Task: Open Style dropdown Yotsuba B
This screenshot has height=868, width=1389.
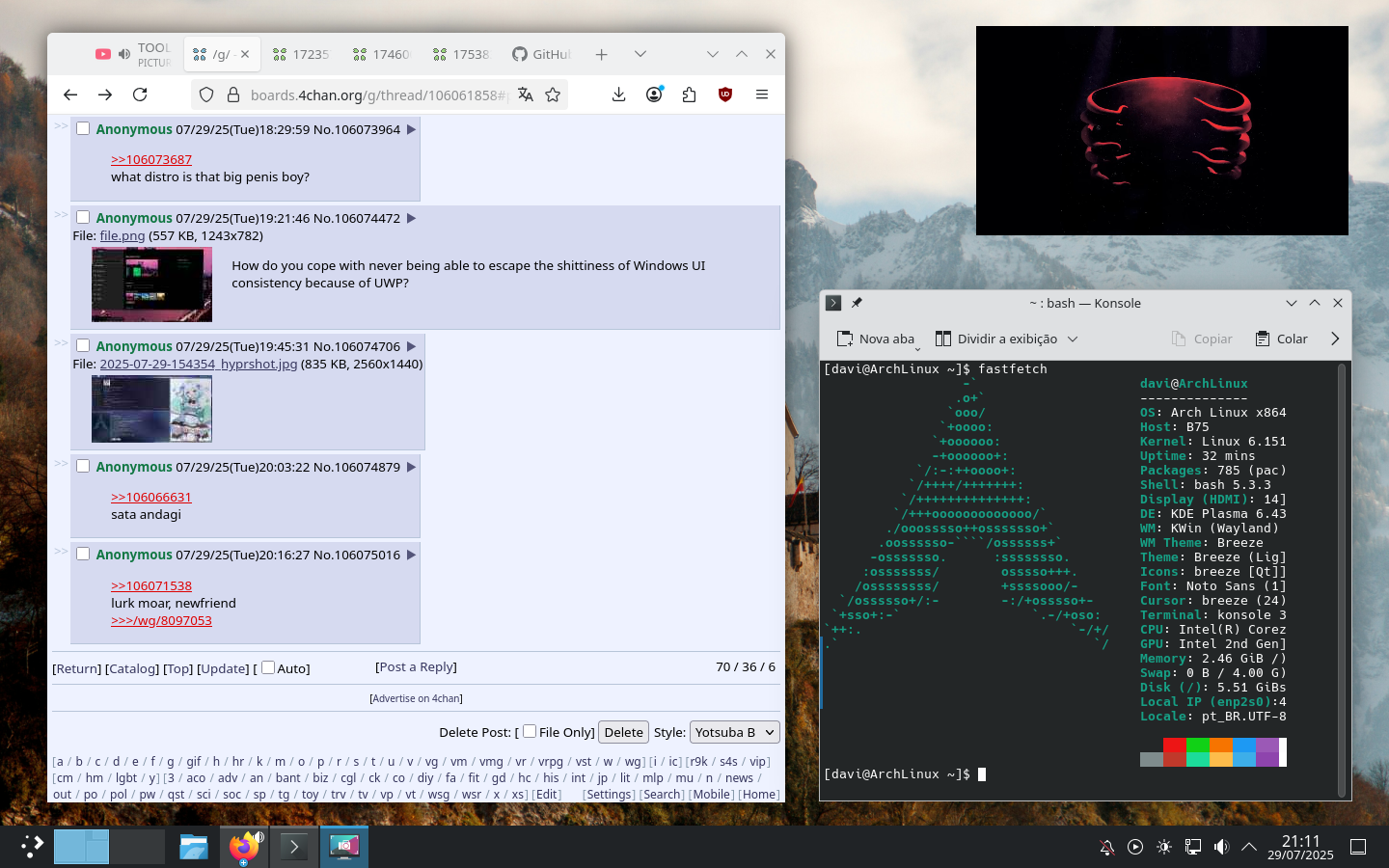Action: click(735, 732)
